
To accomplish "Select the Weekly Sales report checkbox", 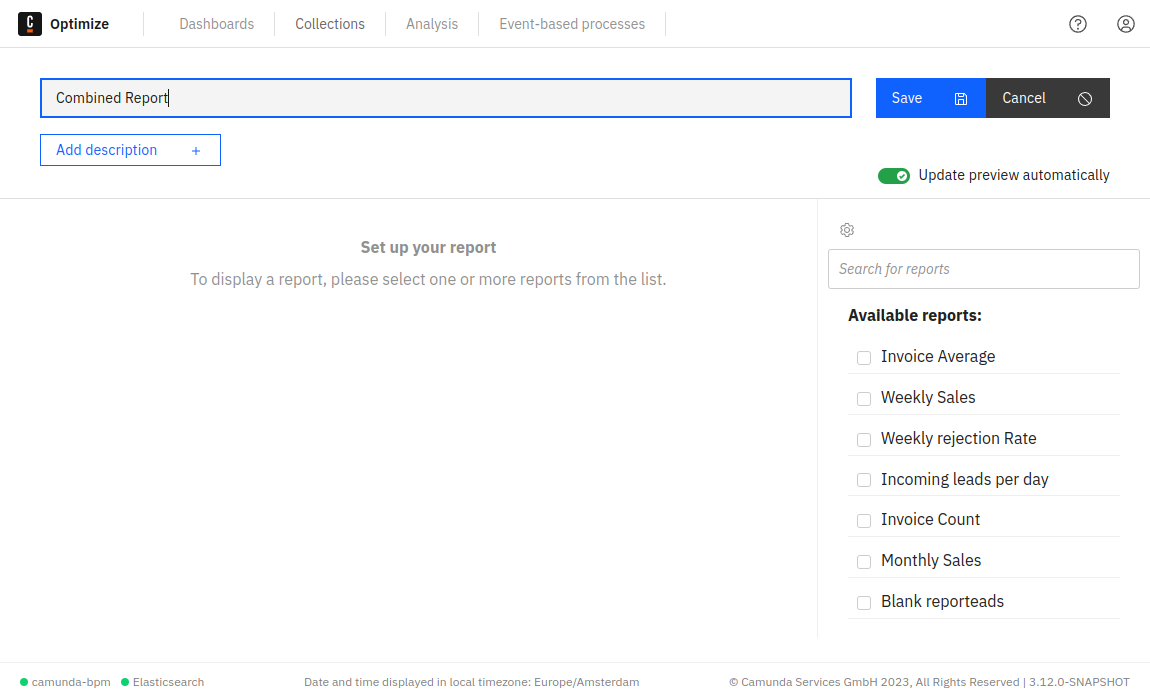I will tap(863, 398).
